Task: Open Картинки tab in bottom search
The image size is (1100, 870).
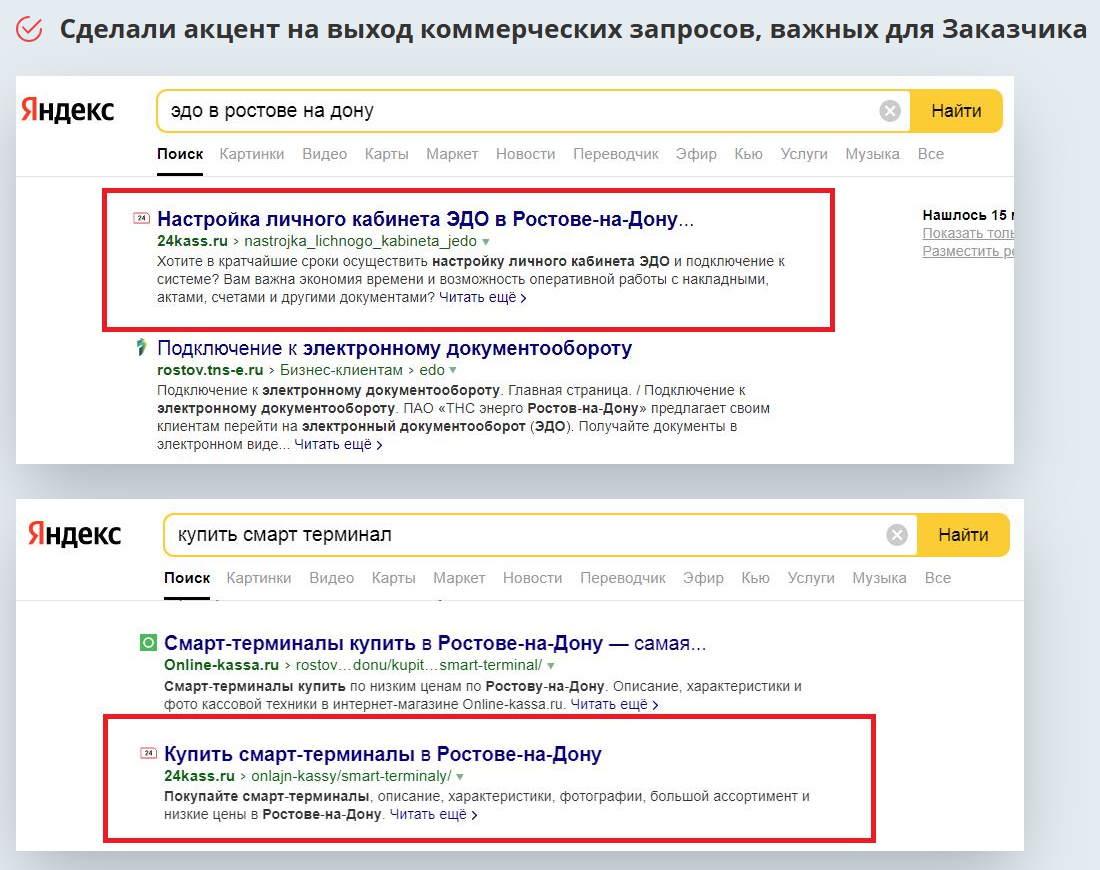Action: [259, 577]
